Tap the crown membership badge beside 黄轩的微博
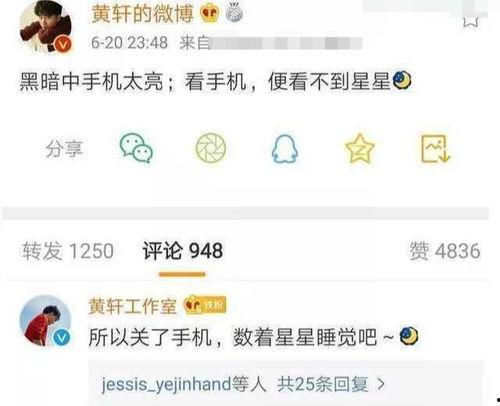The width and height of the screenshot is (500, 406). click(209, 14)
